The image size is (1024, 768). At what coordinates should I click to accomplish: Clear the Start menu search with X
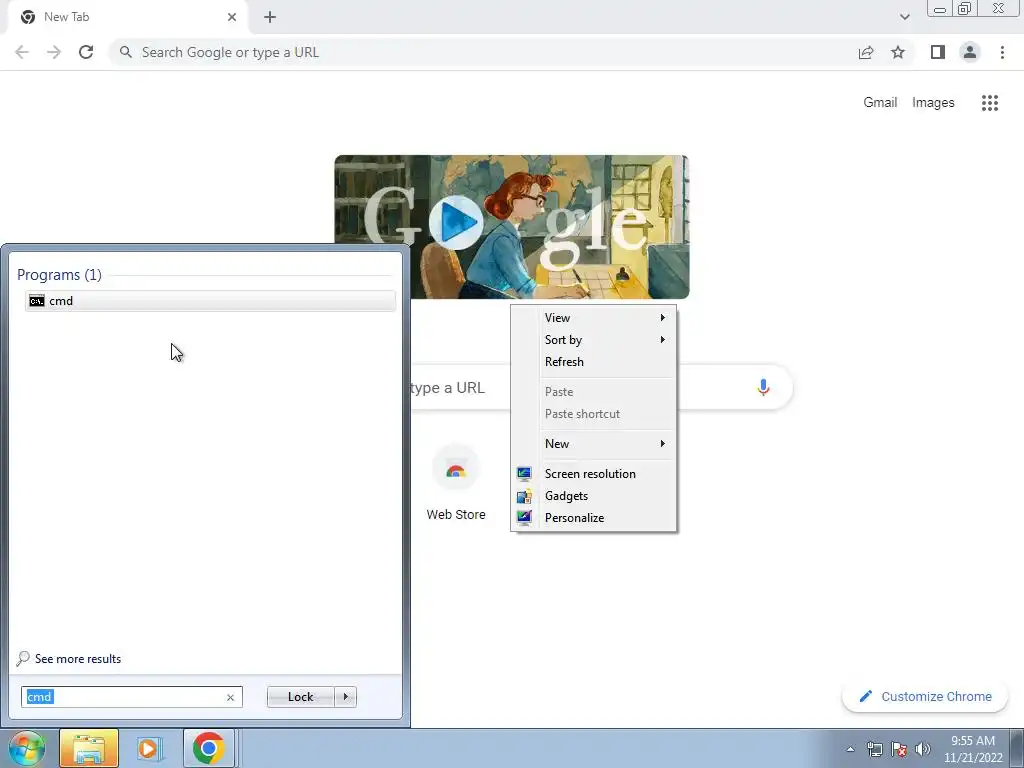[x=230, y=697]
